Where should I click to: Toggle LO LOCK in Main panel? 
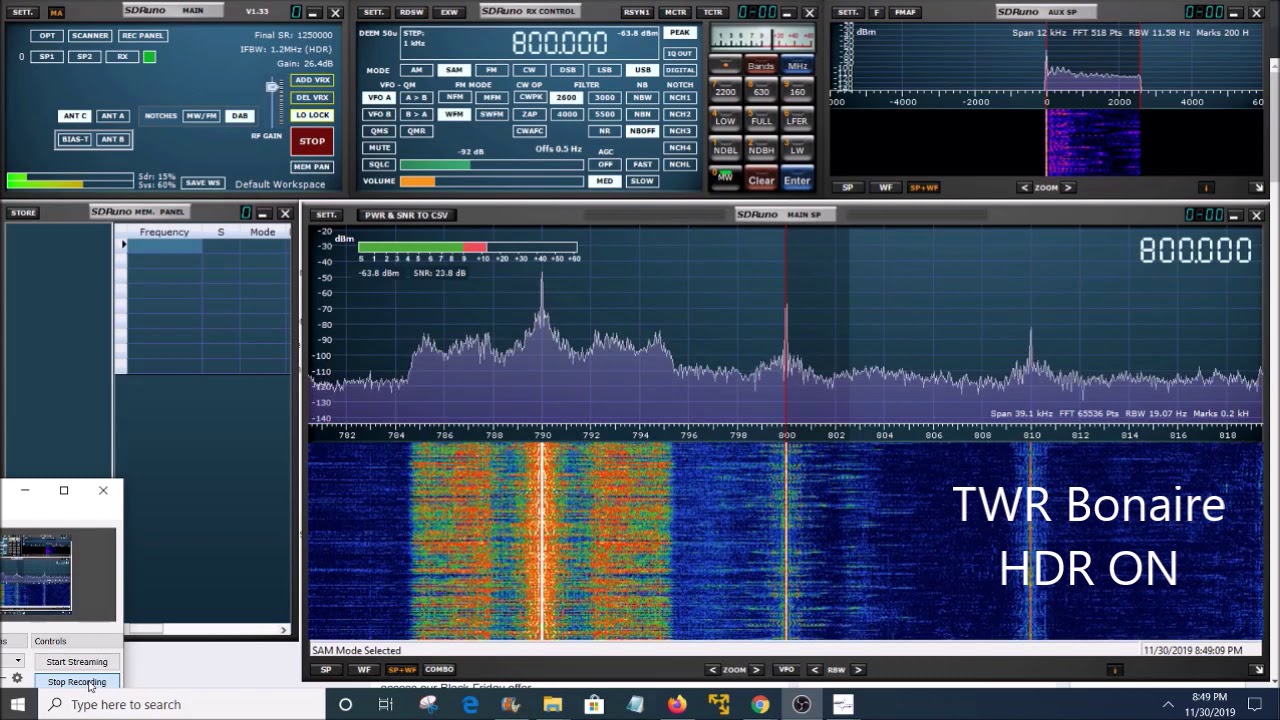click(312, 115)
